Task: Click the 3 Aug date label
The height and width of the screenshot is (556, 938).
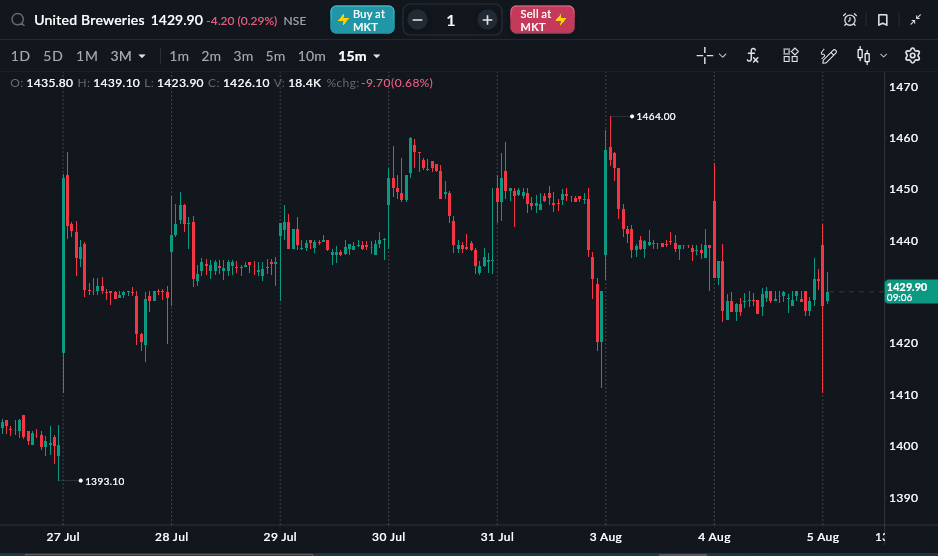Action: (x=605, y=537)
